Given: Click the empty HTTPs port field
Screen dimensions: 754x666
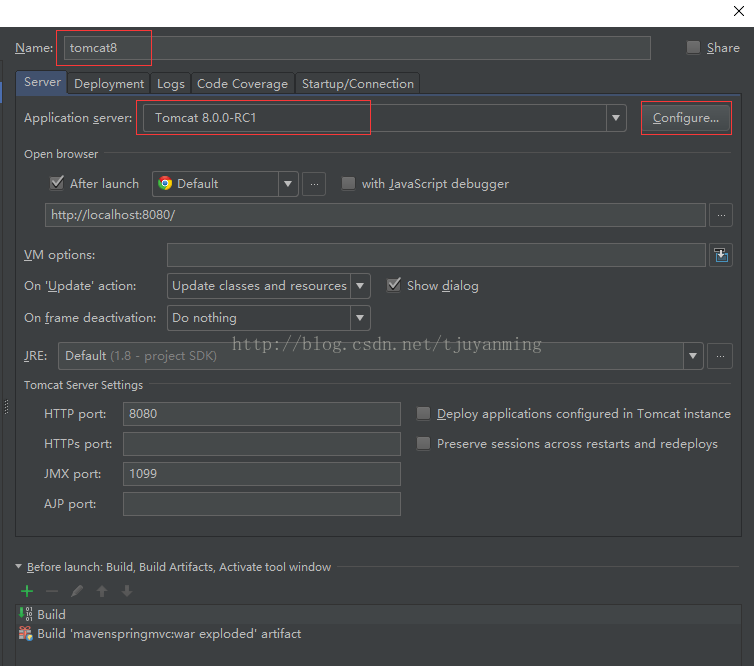Looking at the screenshot, I should coord(262,444).
